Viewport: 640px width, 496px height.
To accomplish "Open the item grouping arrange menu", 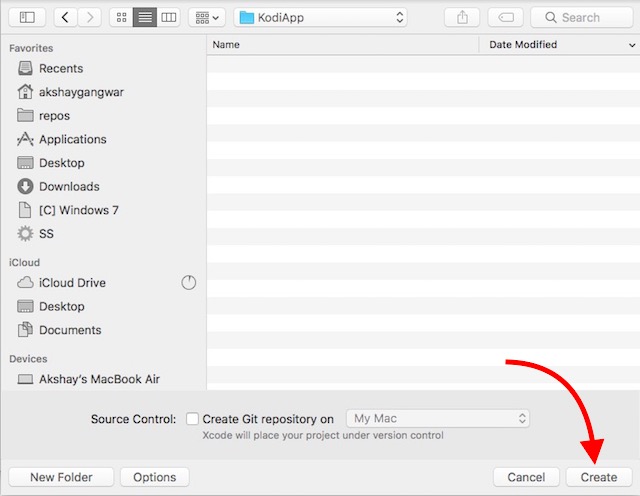I will [207, 18].
